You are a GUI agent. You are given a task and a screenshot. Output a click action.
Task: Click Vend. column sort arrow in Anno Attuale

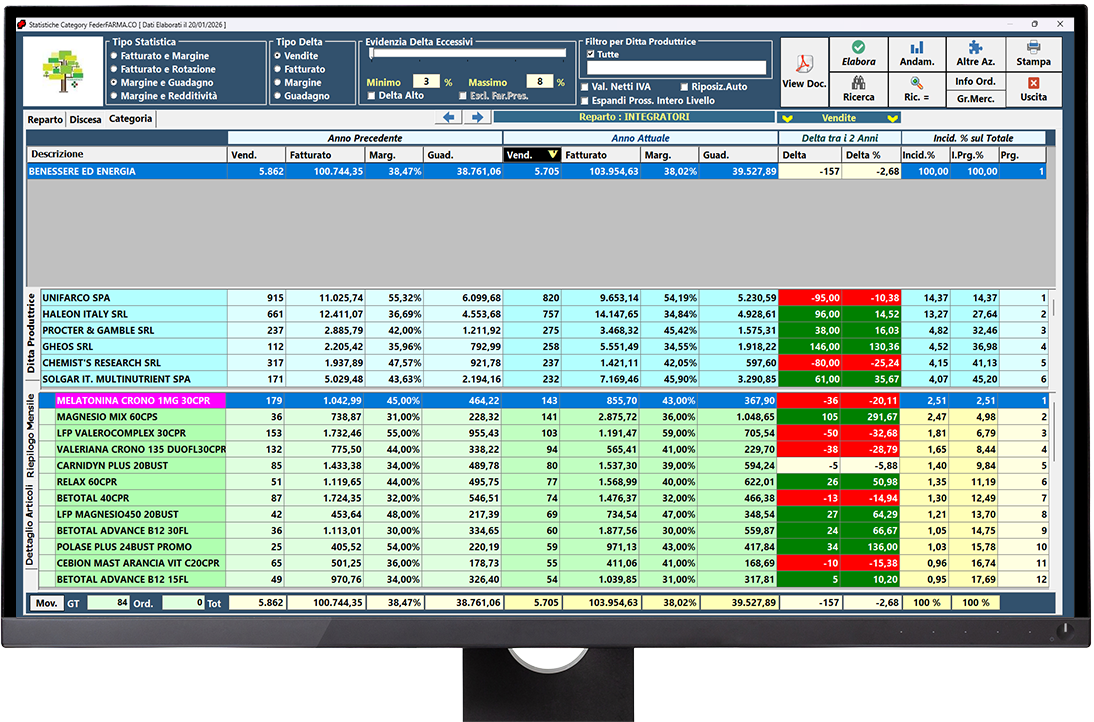click(550, 155)
